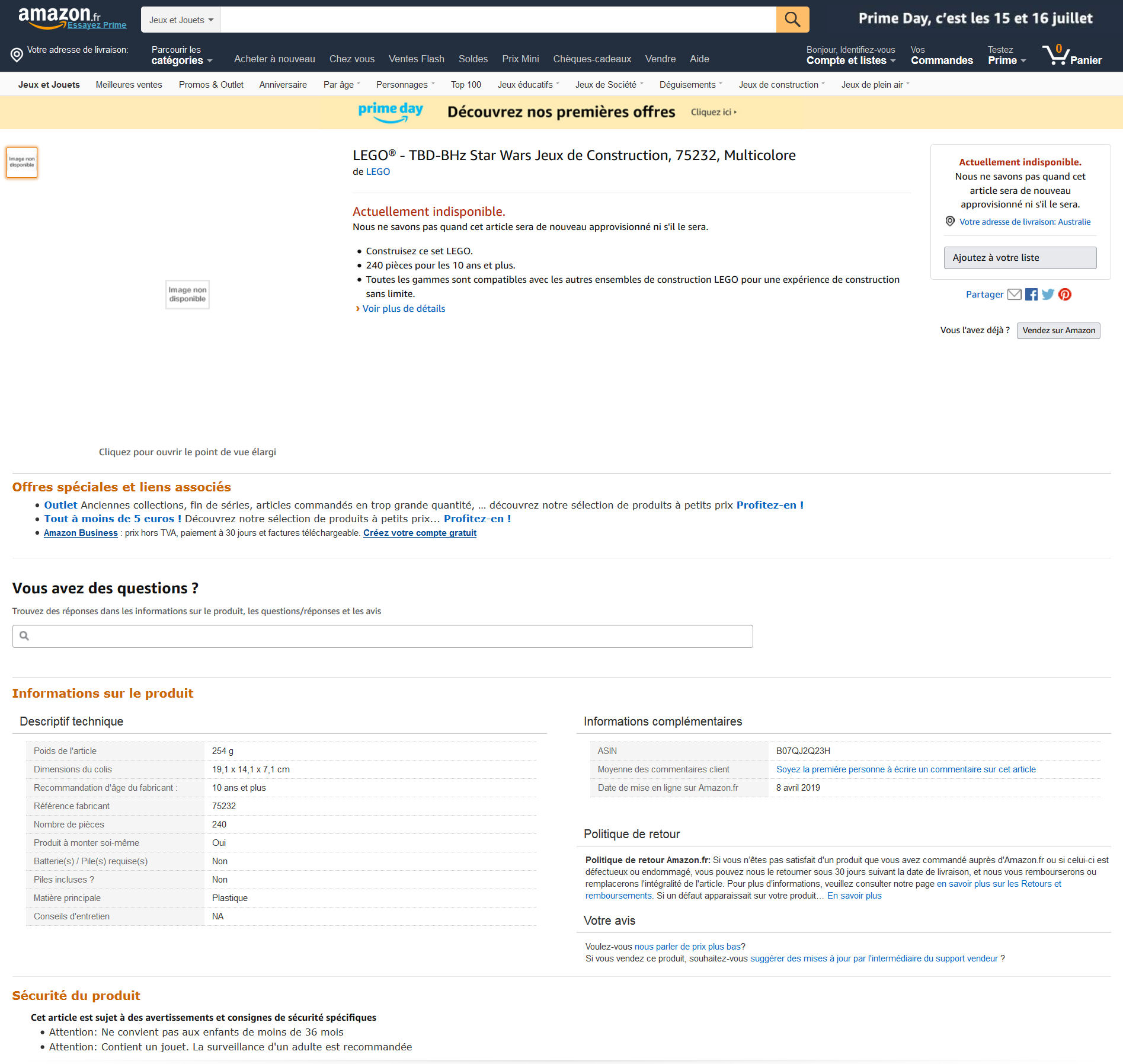Image resolution: width=1123 pixels, height=1064 pixels.
Task: Click location pin beside Australie delivery address
Action: point(950,221)
